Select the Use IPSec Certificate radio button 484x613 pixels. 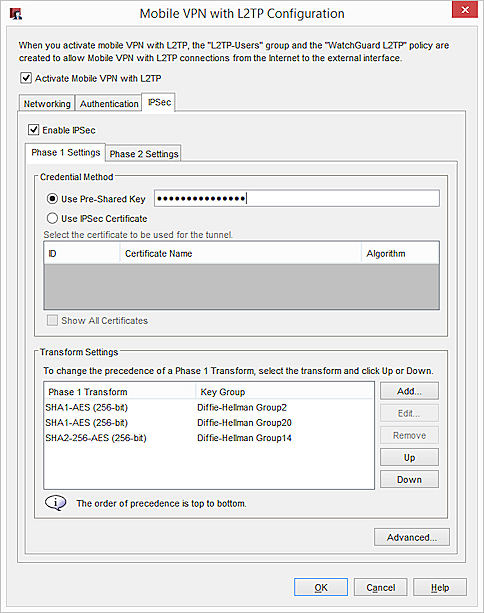point(52,218)
